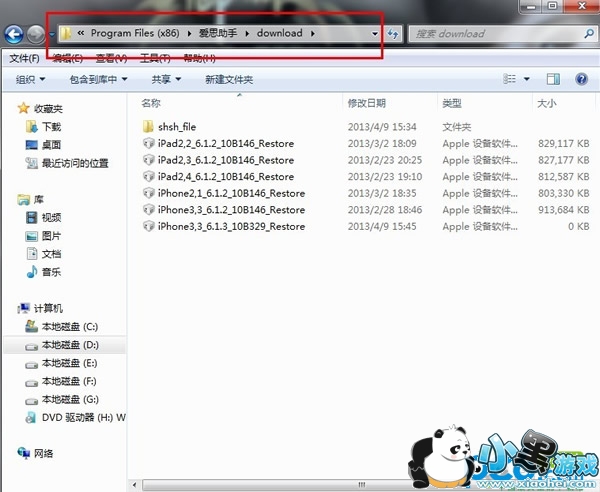Select Program Files (x86) breadcrumb

[135, 33]
